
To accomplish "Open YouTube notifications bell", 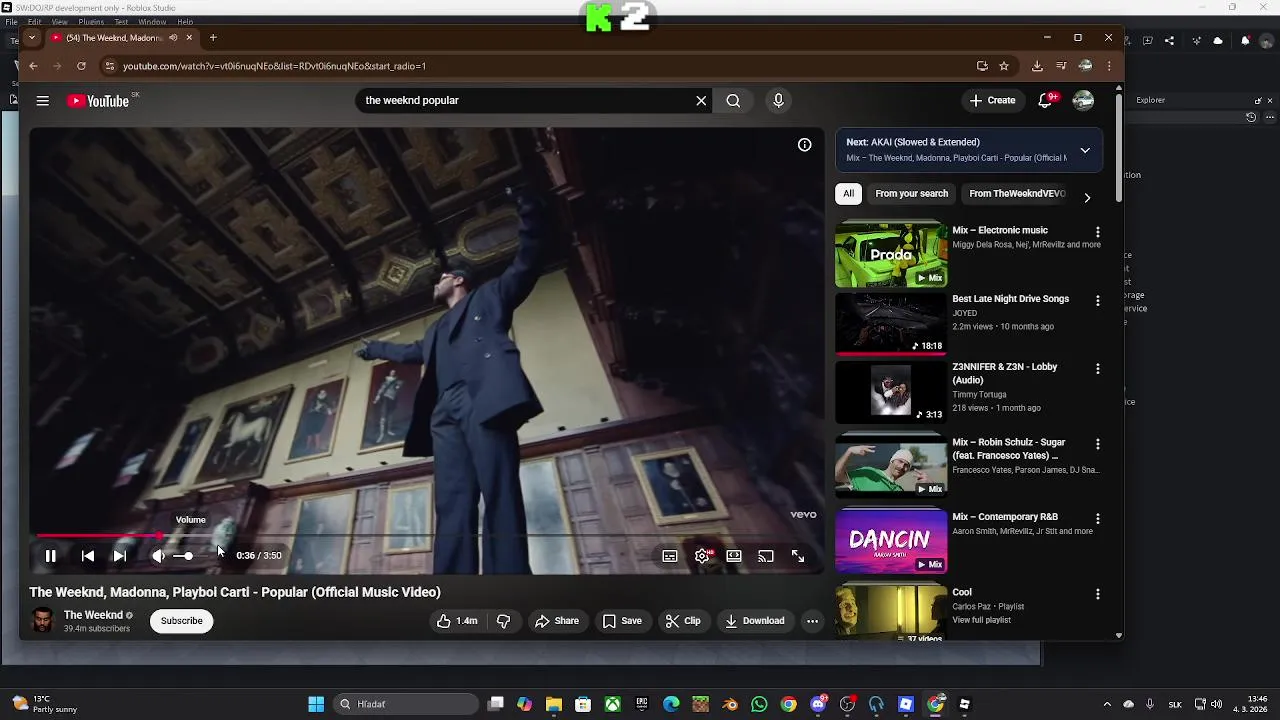I will (x=1046, y=100).
